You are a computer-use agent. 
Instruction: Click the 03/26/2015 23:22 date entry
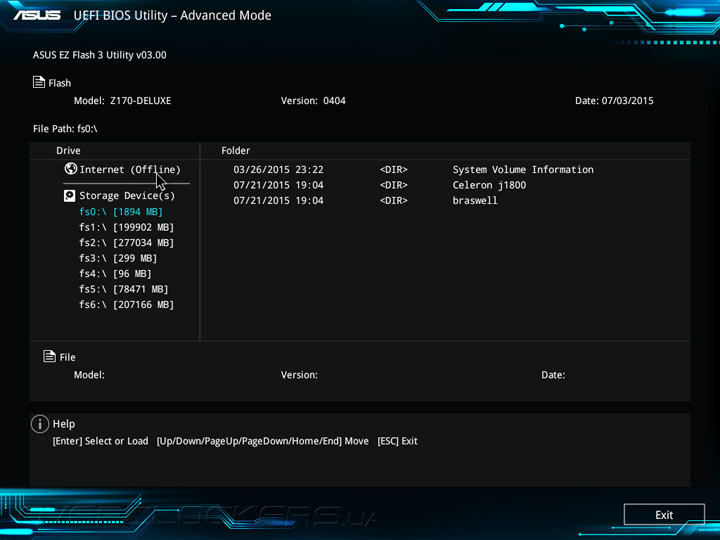(x=278, y=169)
